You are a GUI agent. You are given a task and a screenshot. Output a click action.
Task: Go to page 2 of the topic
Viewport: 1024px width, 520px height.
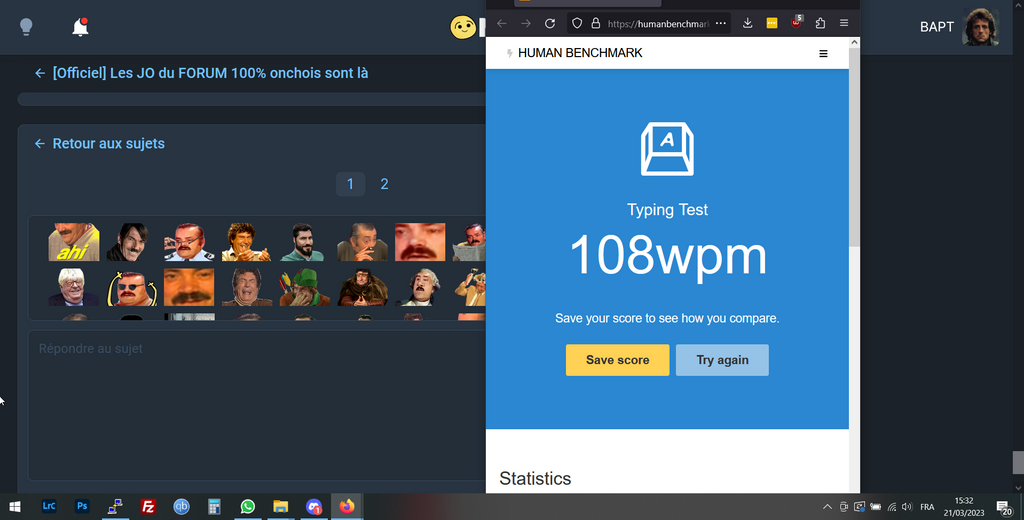(x=384, y=184)
